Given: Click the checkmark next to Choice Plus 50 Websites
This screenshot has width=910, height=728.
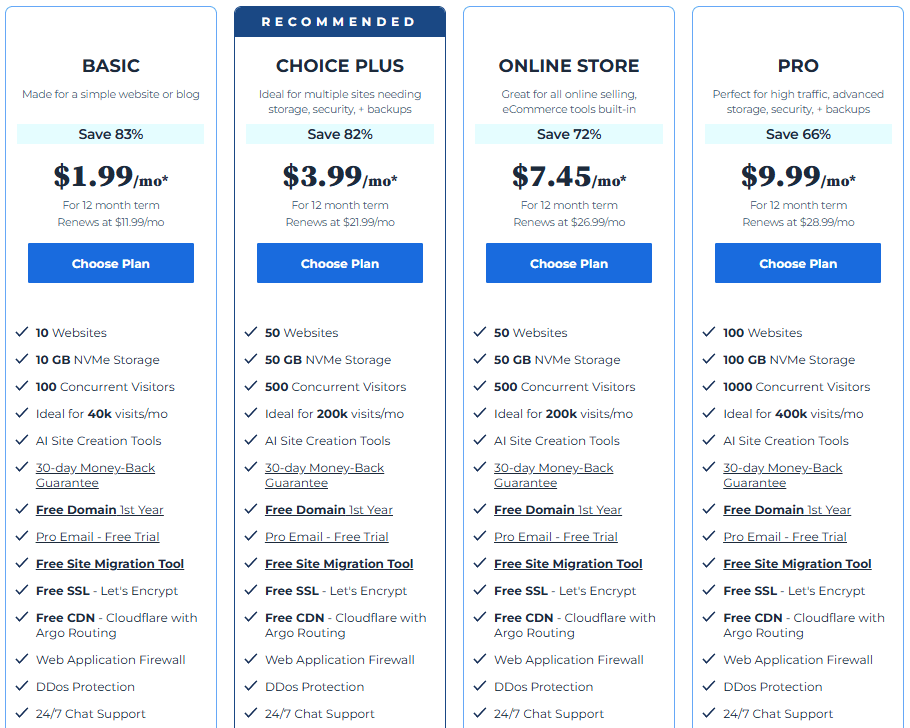Looking at the screenshot, I should click(249, 332).
